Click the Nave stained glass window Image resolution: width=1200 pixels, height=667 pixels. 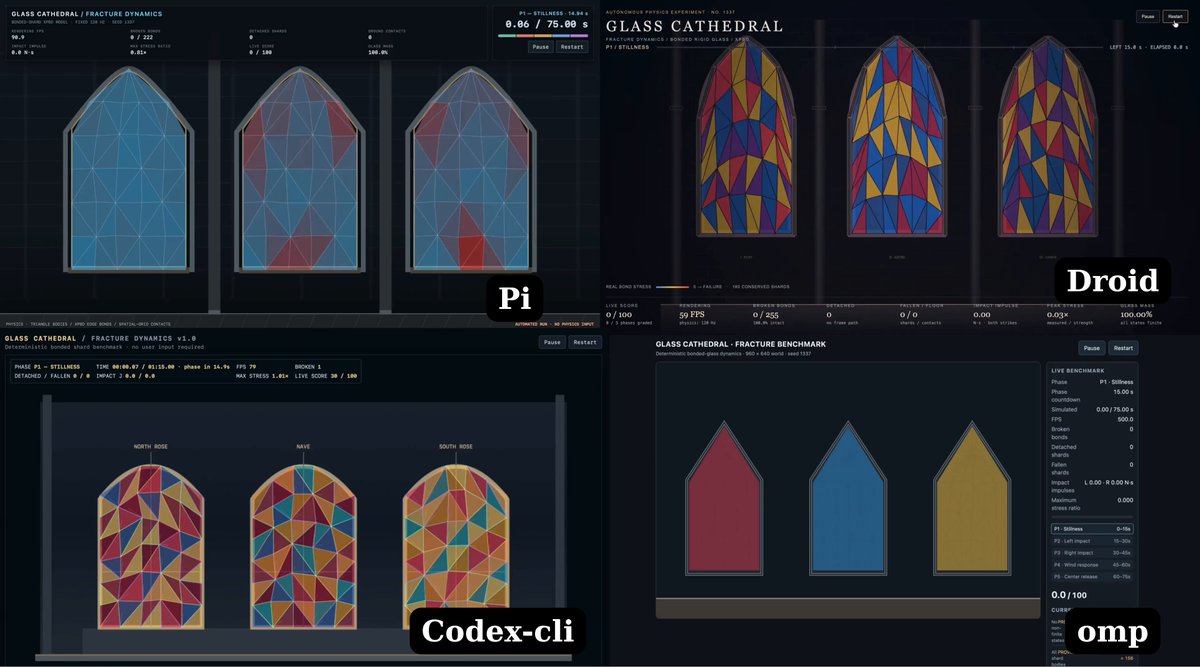pyautogui.click(x=303, y=547)
